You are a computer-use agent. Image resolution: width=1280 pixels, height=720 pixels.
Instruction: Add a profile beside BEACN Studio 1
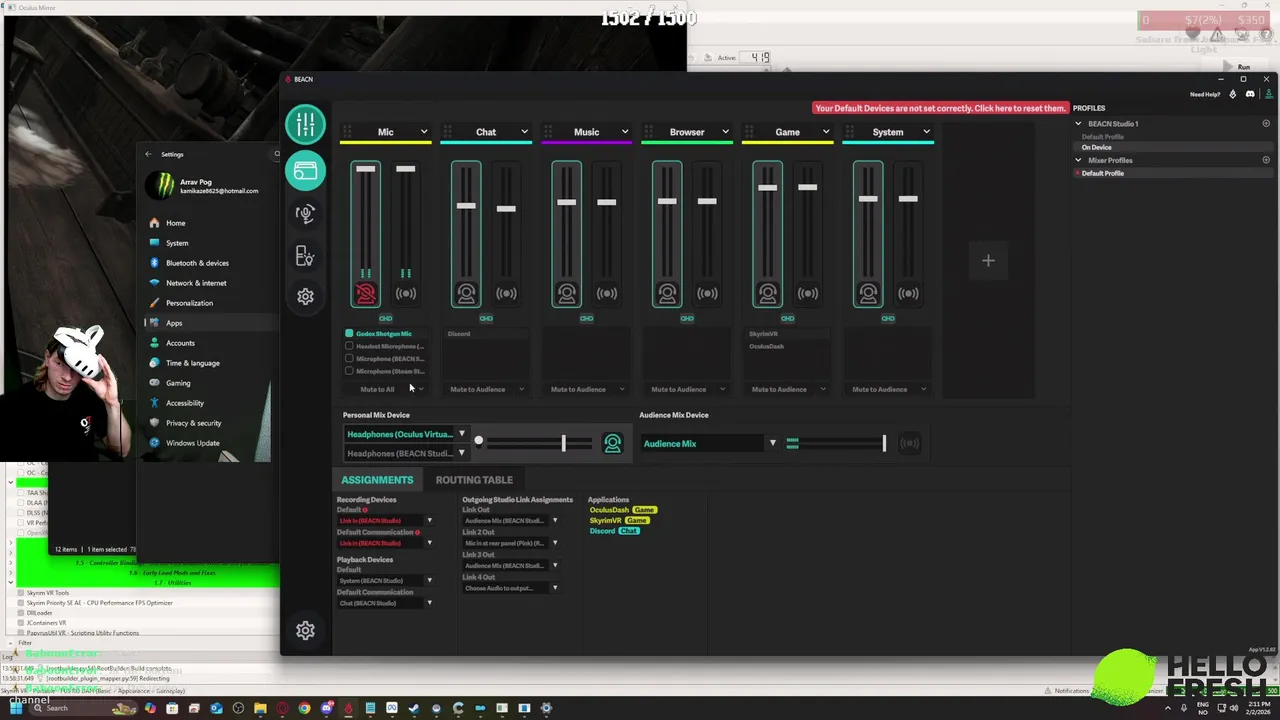coord(1266,124)
